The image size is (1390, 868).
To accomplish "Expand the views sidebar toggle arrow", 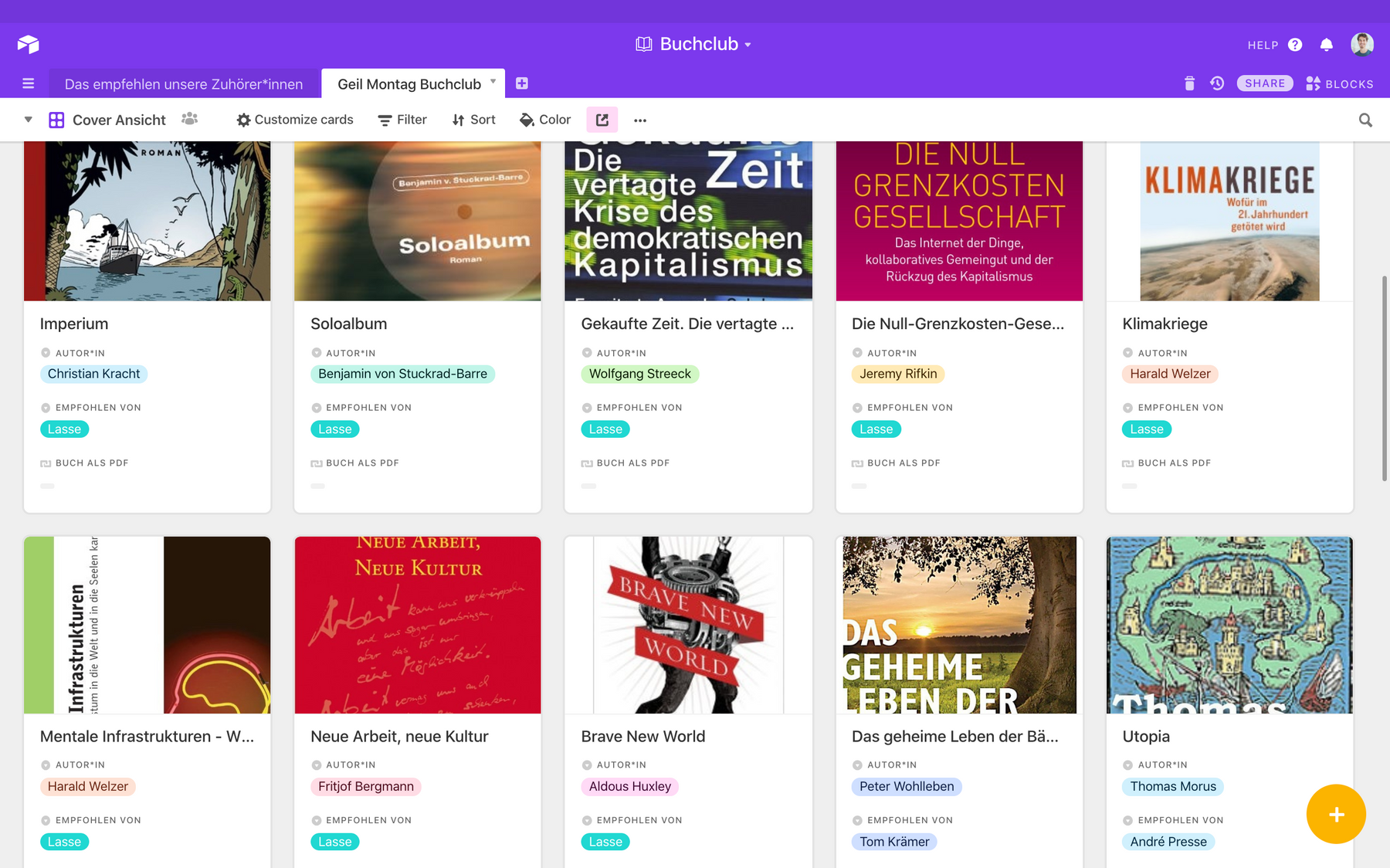I will 29,120.
